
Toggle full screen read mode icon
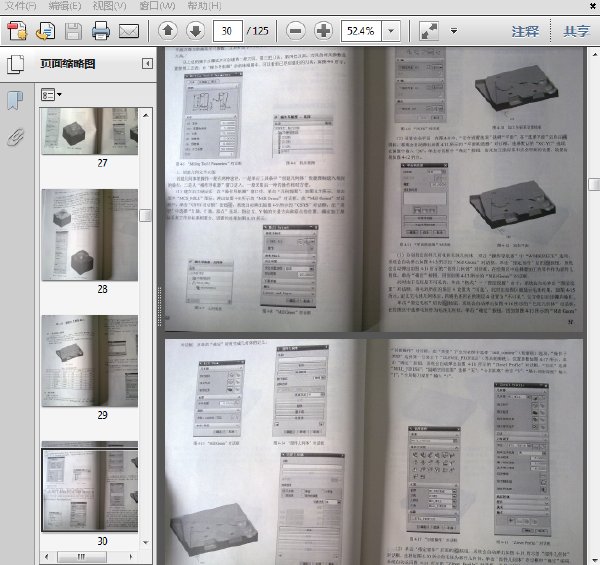tap(429, 31)
